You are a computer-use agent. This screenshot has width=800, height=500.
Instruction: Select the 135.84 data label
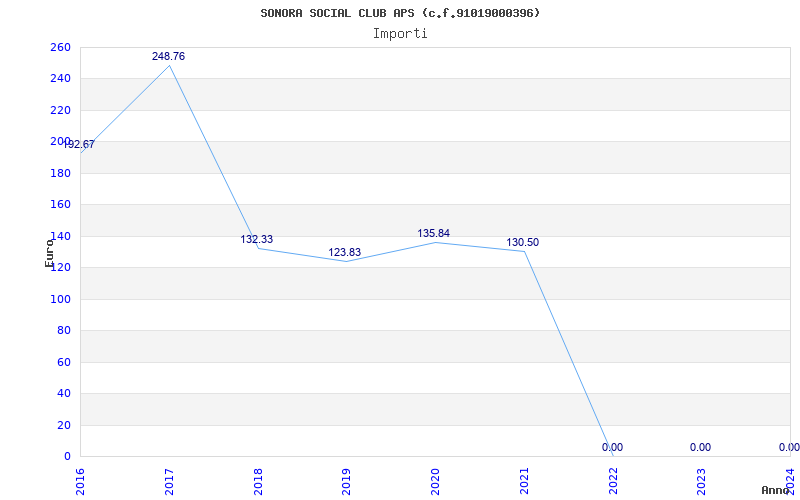tap(434, 233)
